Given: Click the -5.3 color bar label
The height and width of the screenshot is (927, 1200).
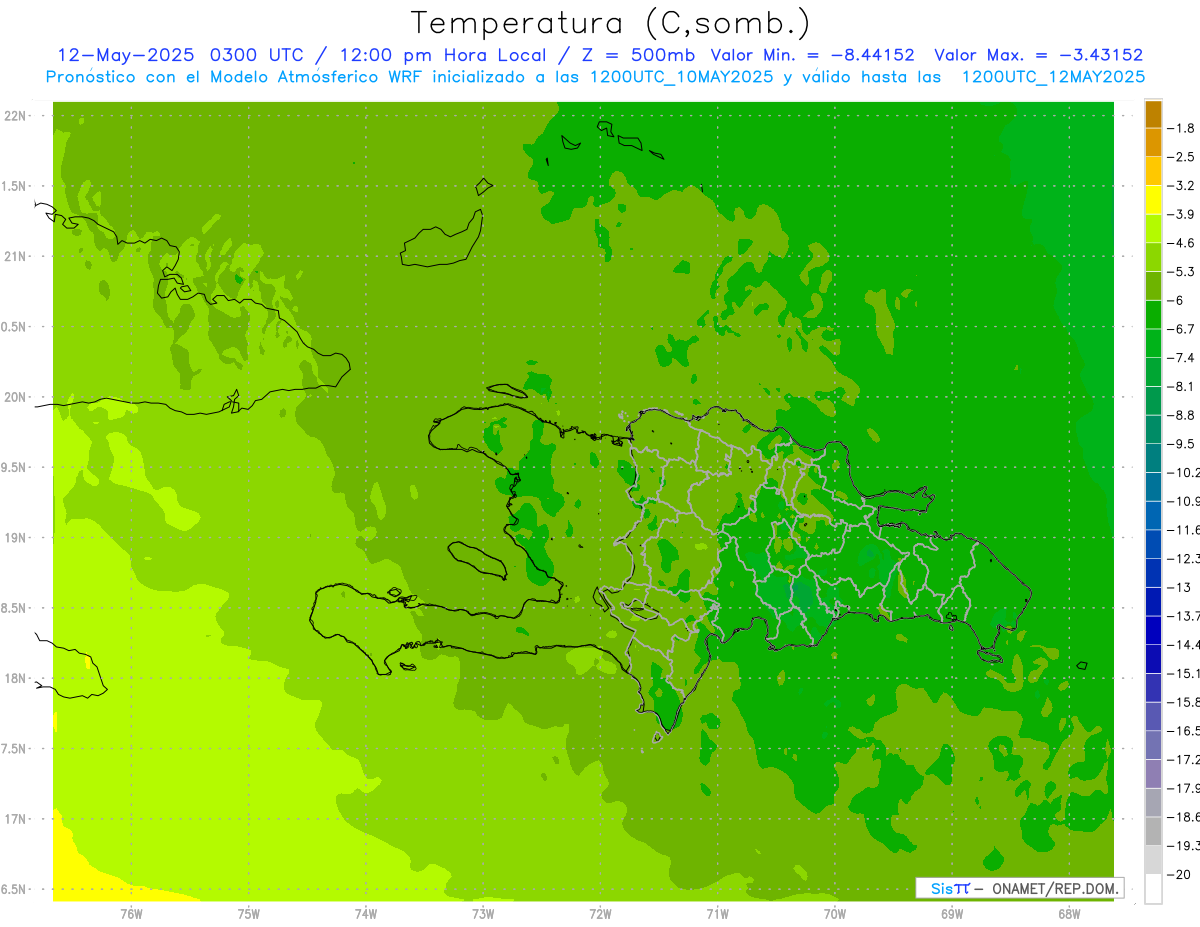Looking at the screenshot, I should [1183, 272].
